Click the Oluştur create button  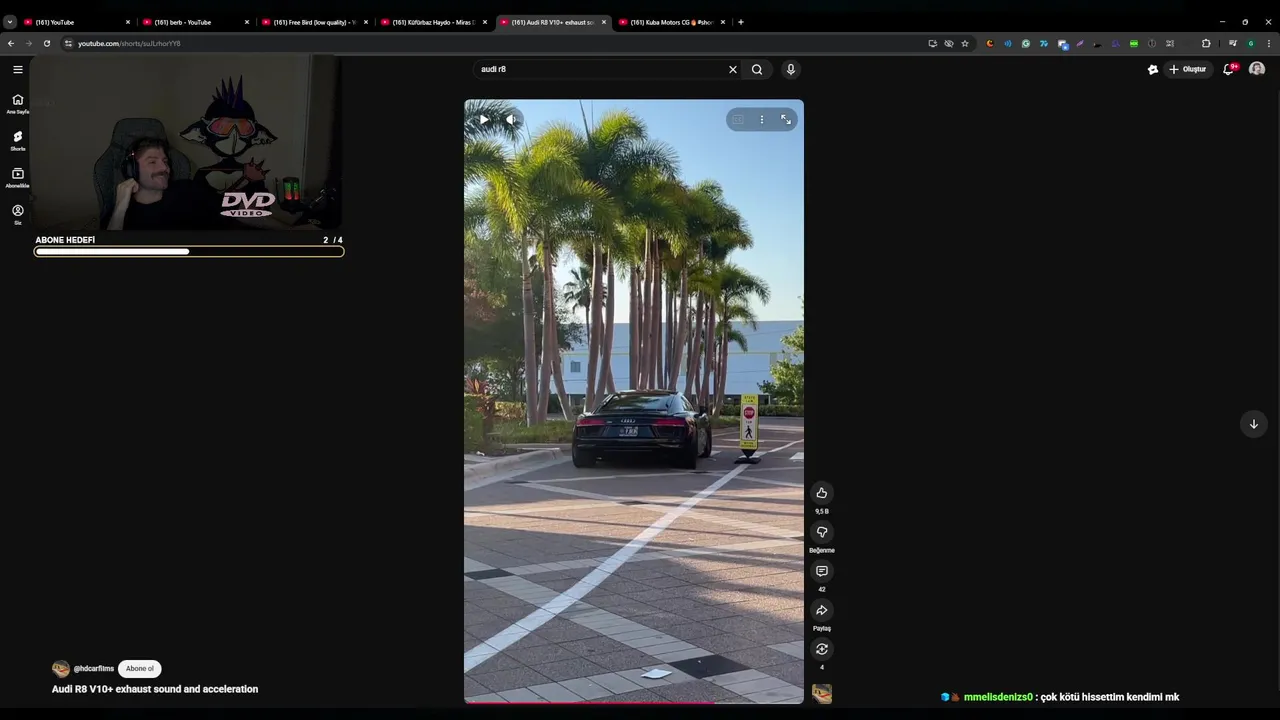coord(1188,69)
